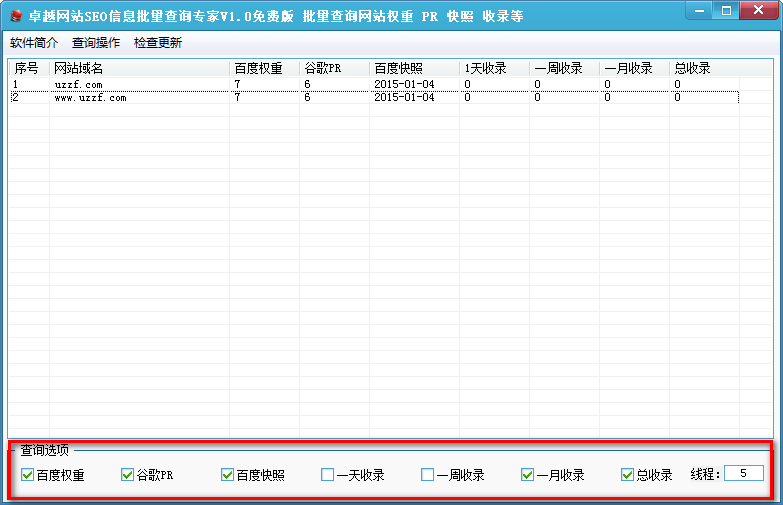Click 总收录 value in uzzf.com row
This screenshot has height=505, width=783.
coord(677,84)
